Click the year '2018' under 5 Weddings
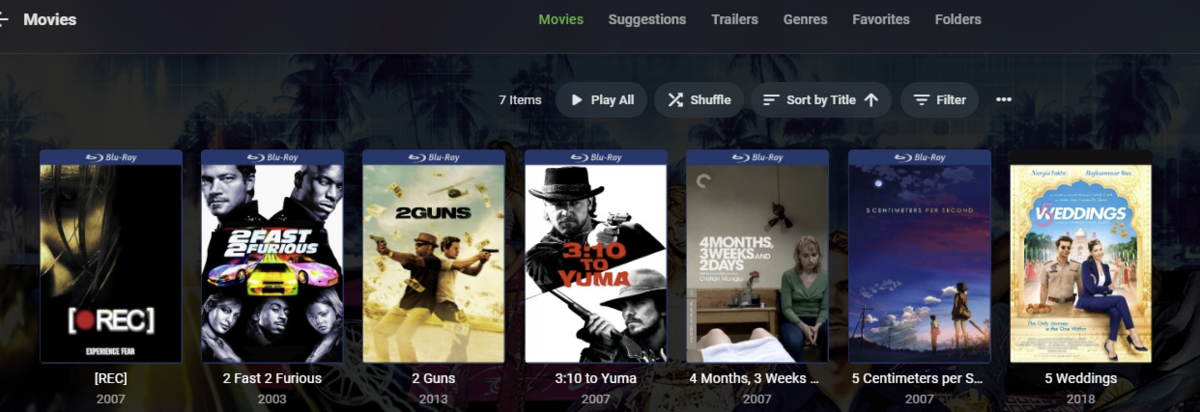The width and height of the screenshot is (1200, 412). coord(1081,399)
